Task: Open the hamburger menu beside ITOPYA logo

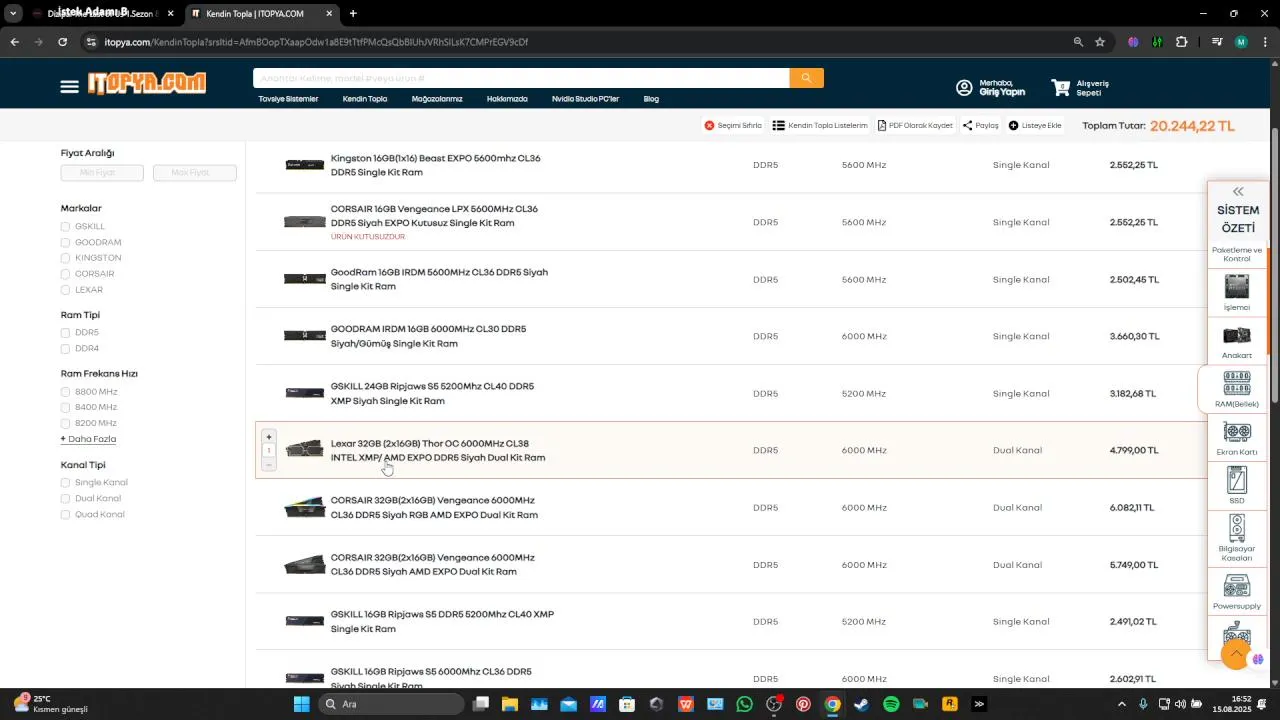Action: pyautogui.click(x=69, y=87)
